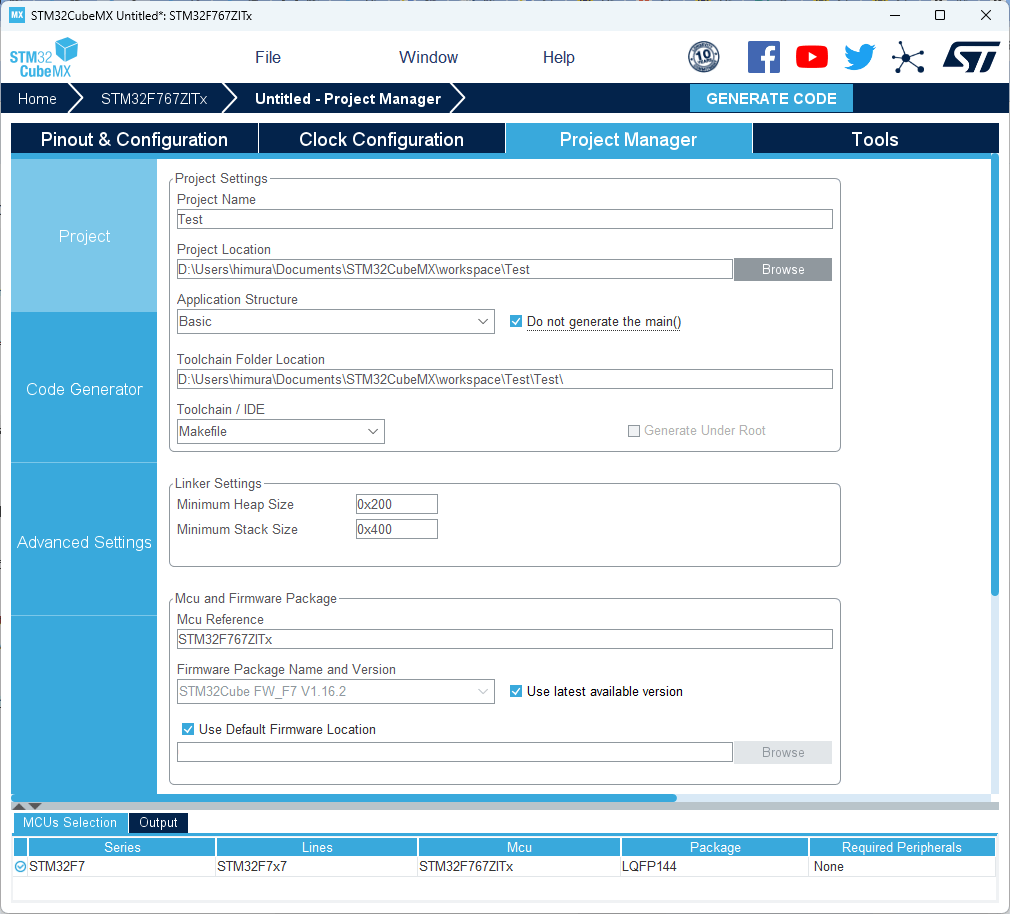
Task: Open the Twitter bird icon link
Action: (860, 57)
